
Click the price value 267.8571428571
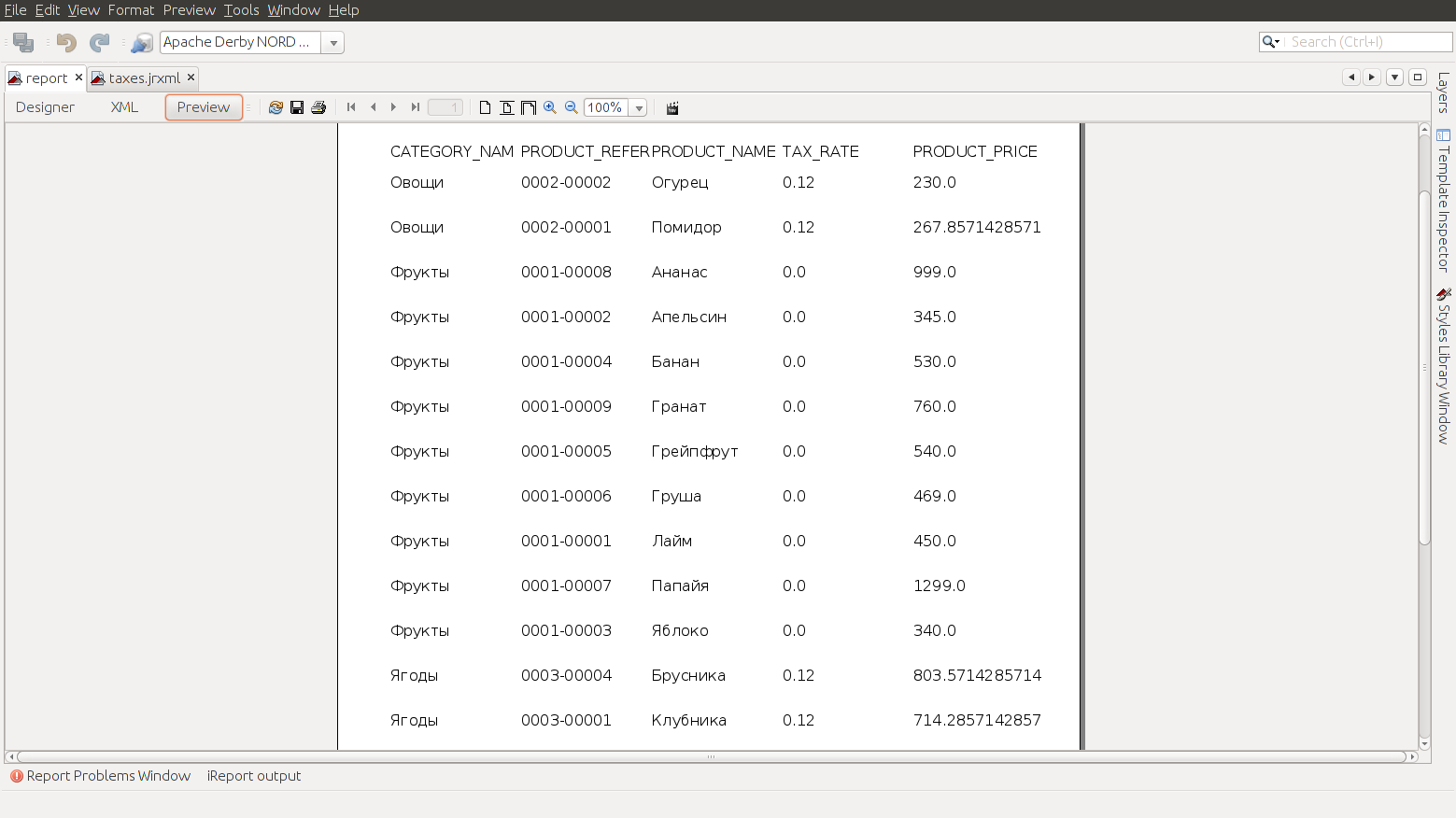coord(977,227)
